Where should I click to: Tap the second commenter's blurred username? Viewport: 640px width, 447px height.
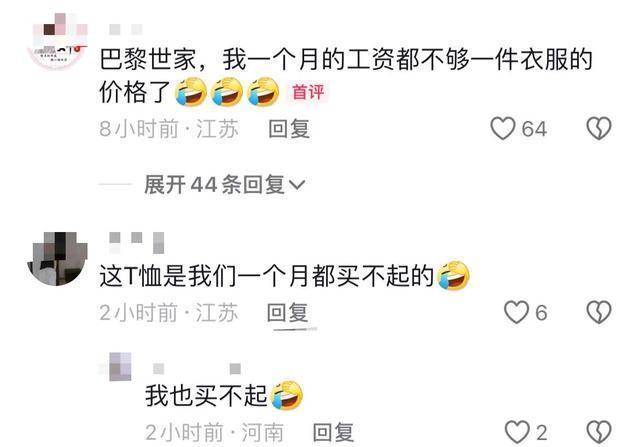click(137, 242)
